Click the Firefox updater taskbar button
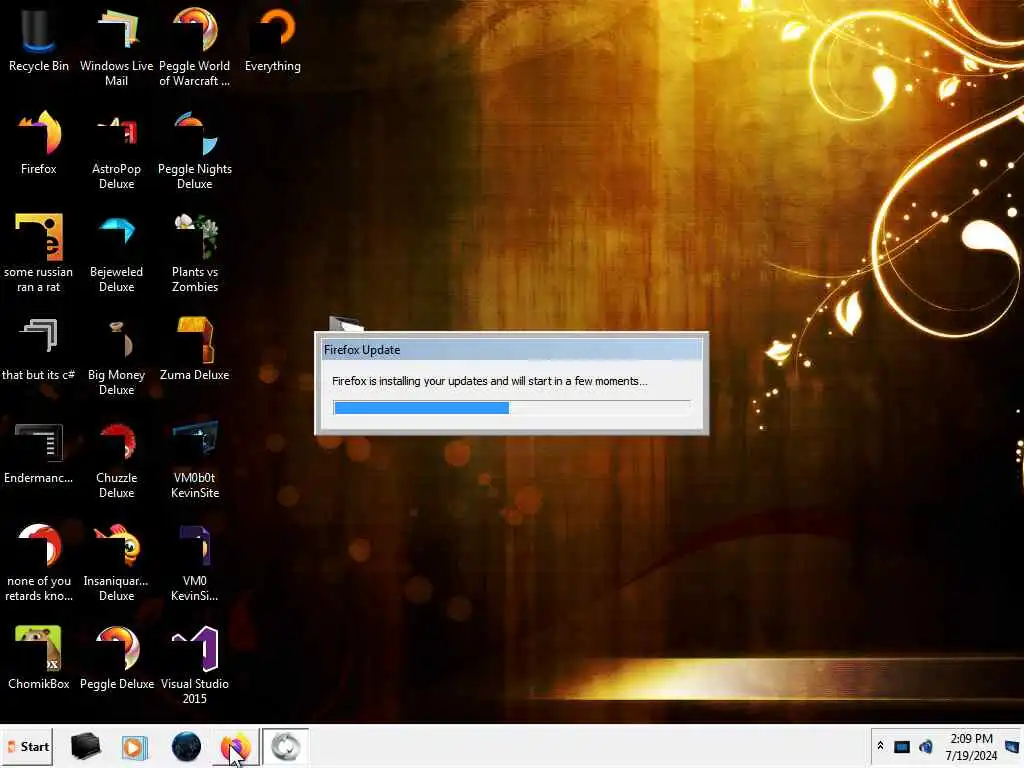This screenshot has width=1024, height=768. pyautogui.click(x=285, y=746)
